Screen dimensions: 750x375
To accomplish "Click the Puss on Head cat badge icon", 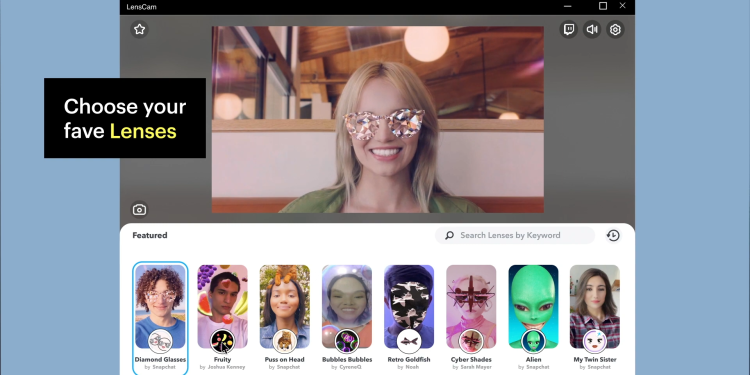I will pyautogui.click(x=285, y=342).
